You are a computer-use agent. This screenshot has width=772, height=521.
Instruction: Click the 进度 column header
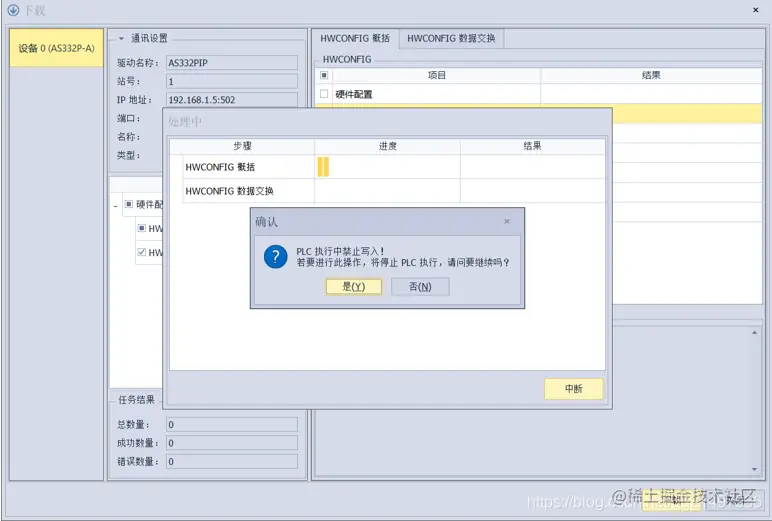click(387, 146)
